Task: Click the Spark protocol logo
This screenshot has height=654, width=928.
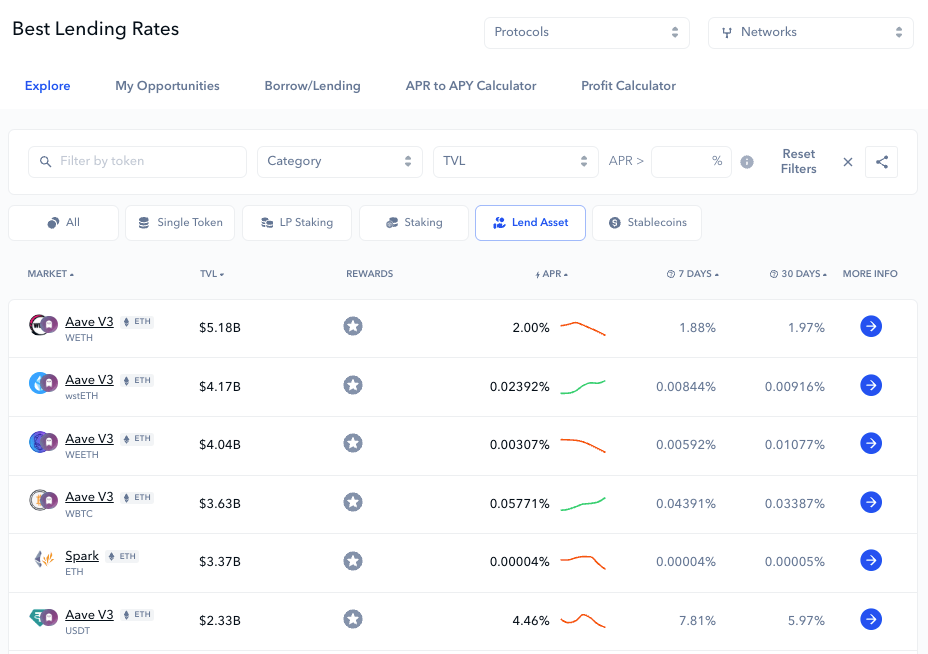Action: click(x=44, y=559)
